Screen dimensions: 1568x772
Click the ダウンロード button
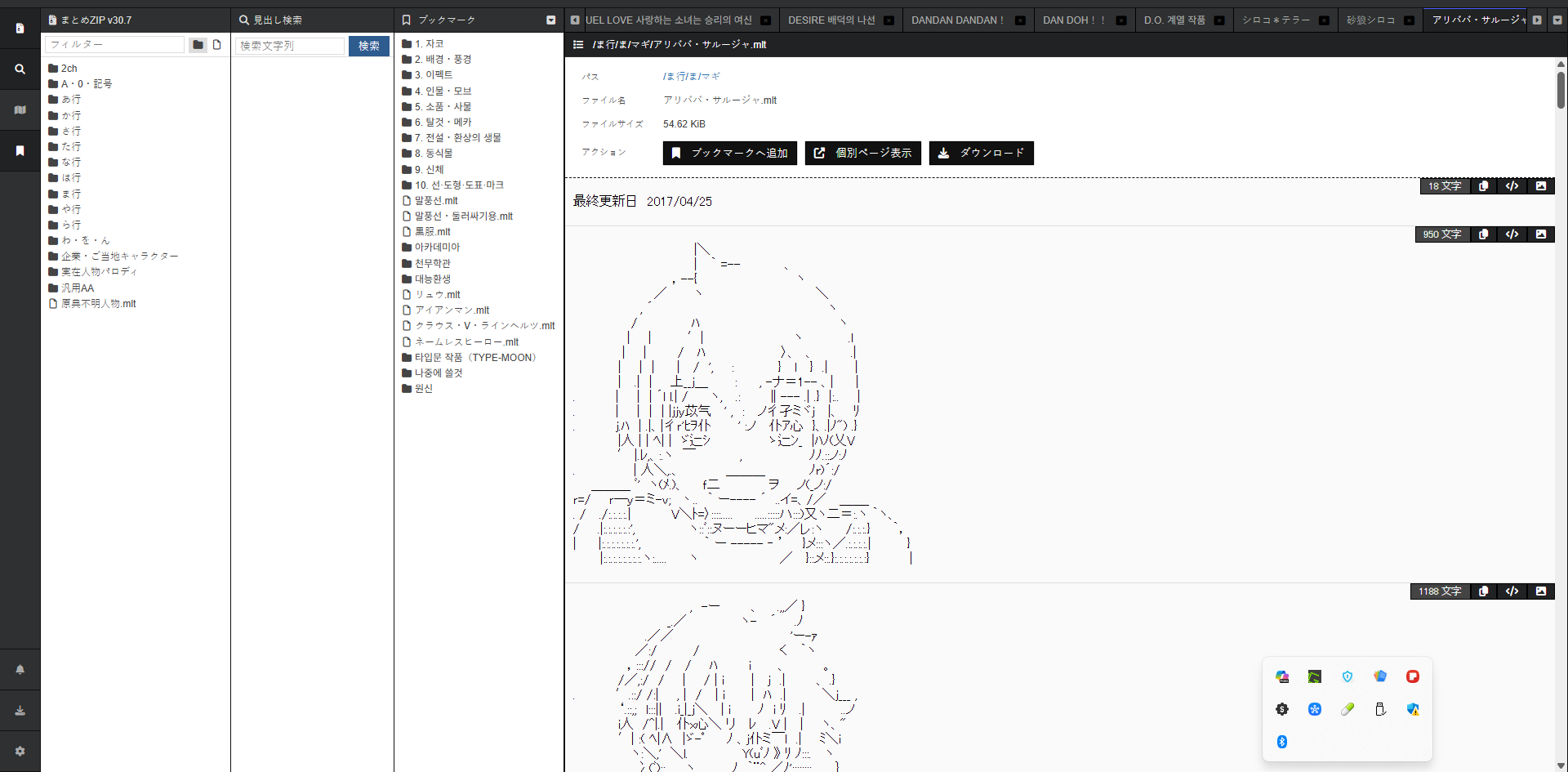pos(981,153)
